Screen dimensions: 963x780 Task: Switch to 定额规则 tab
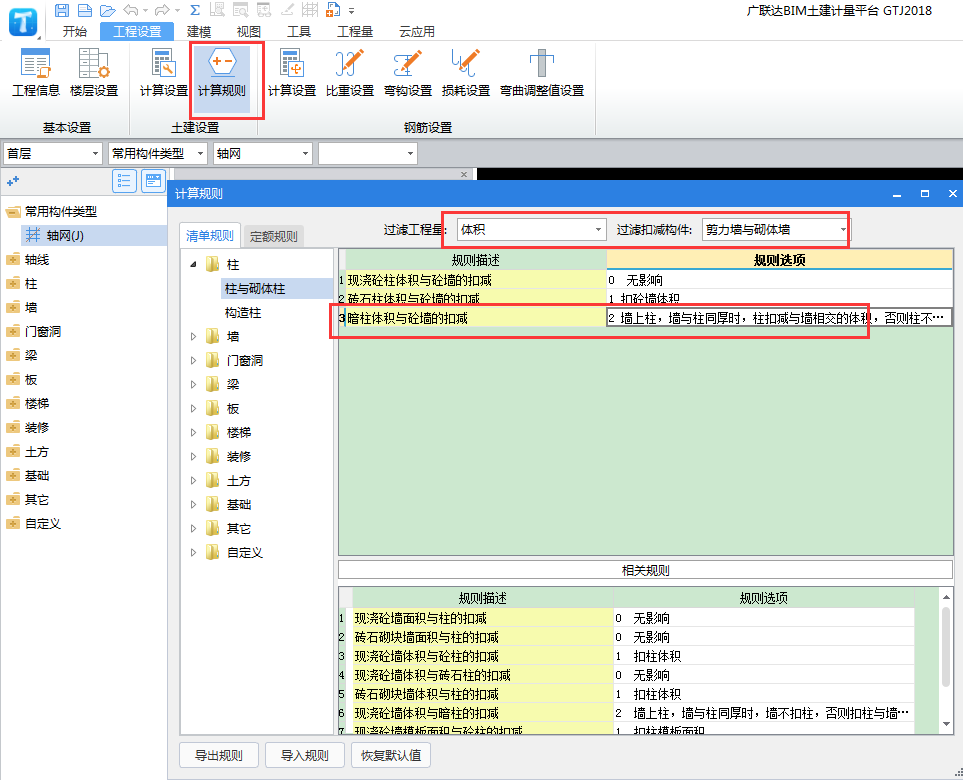pyautogui.click(x=273, y=236)
